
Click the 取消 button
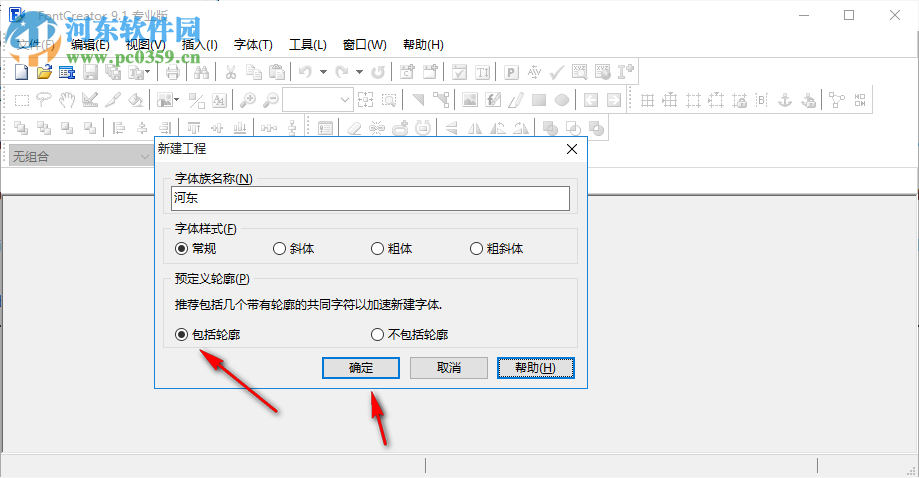point(449,368)
